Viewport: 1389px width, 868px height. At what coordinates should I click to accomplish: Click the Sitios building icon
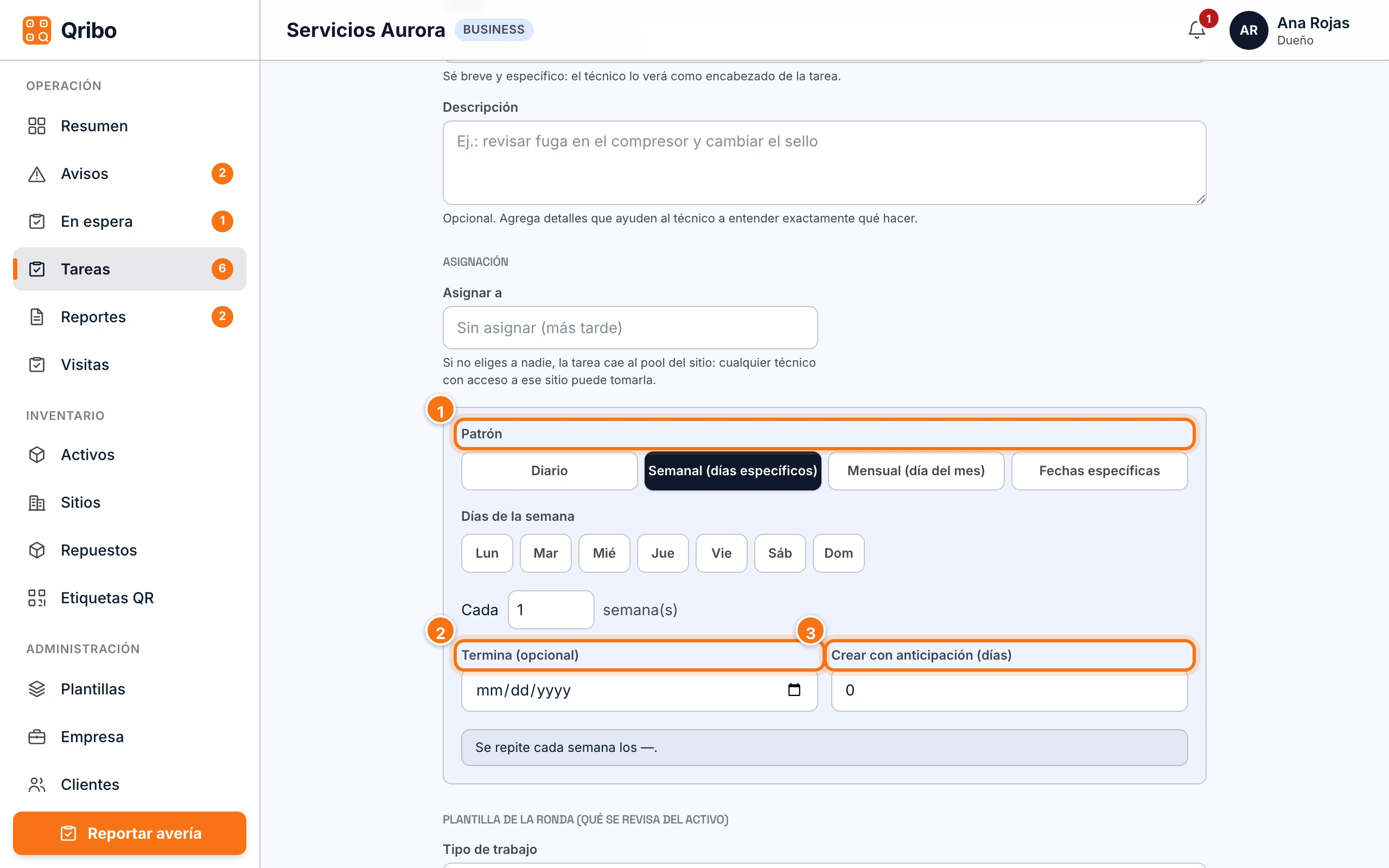(x=37, y=502)
